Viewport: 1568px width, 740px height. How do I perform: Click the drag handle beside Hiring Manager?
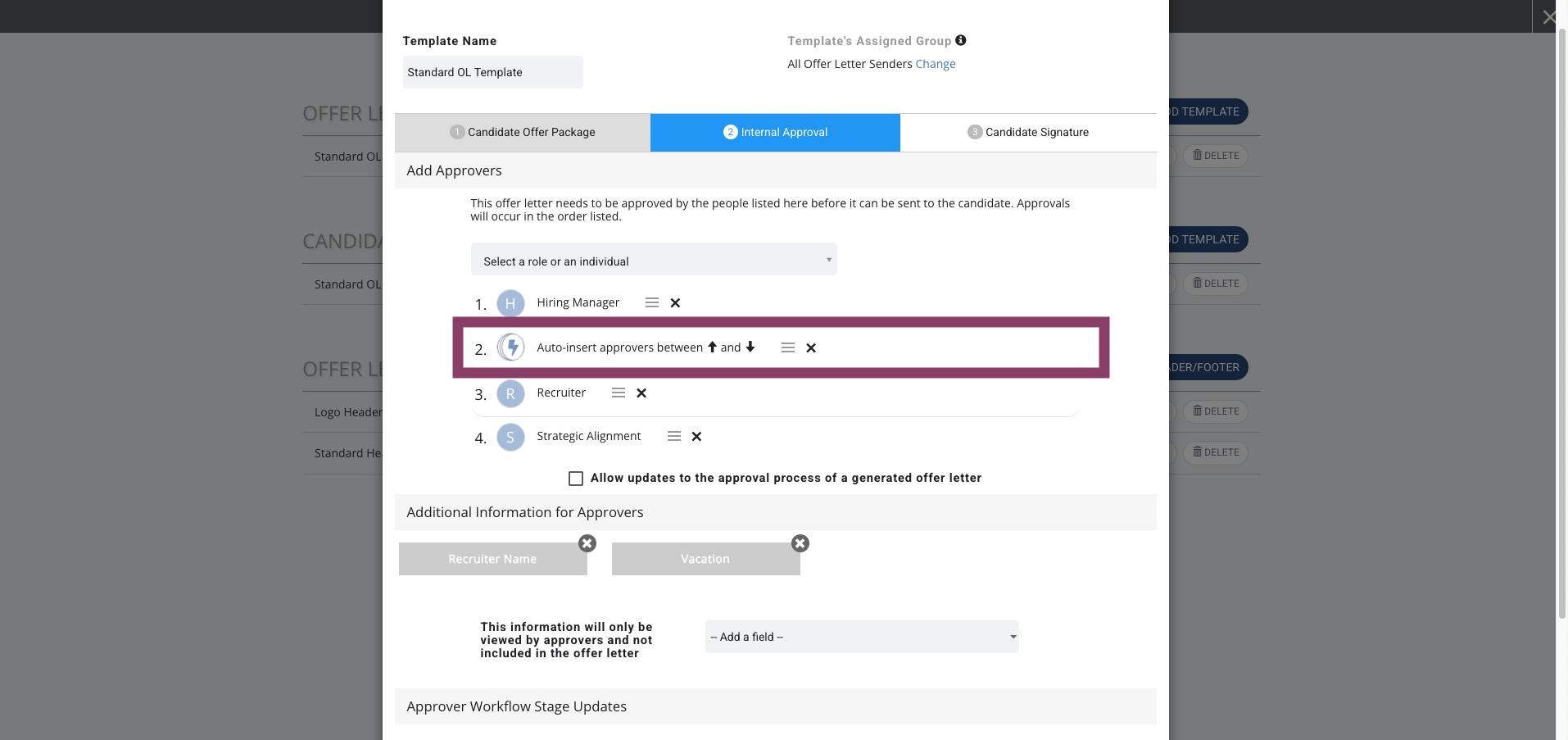(x=652, y=302)
